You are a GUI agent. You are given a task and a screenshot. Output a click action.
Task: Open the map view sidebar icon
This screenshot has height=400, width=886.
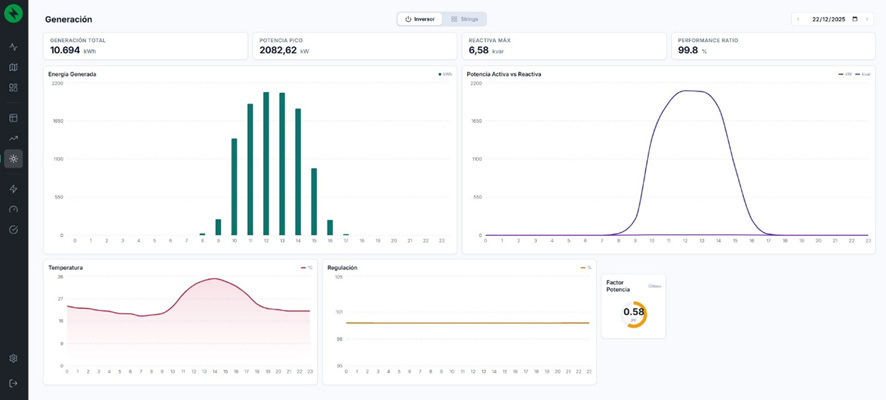pos(13,67)
